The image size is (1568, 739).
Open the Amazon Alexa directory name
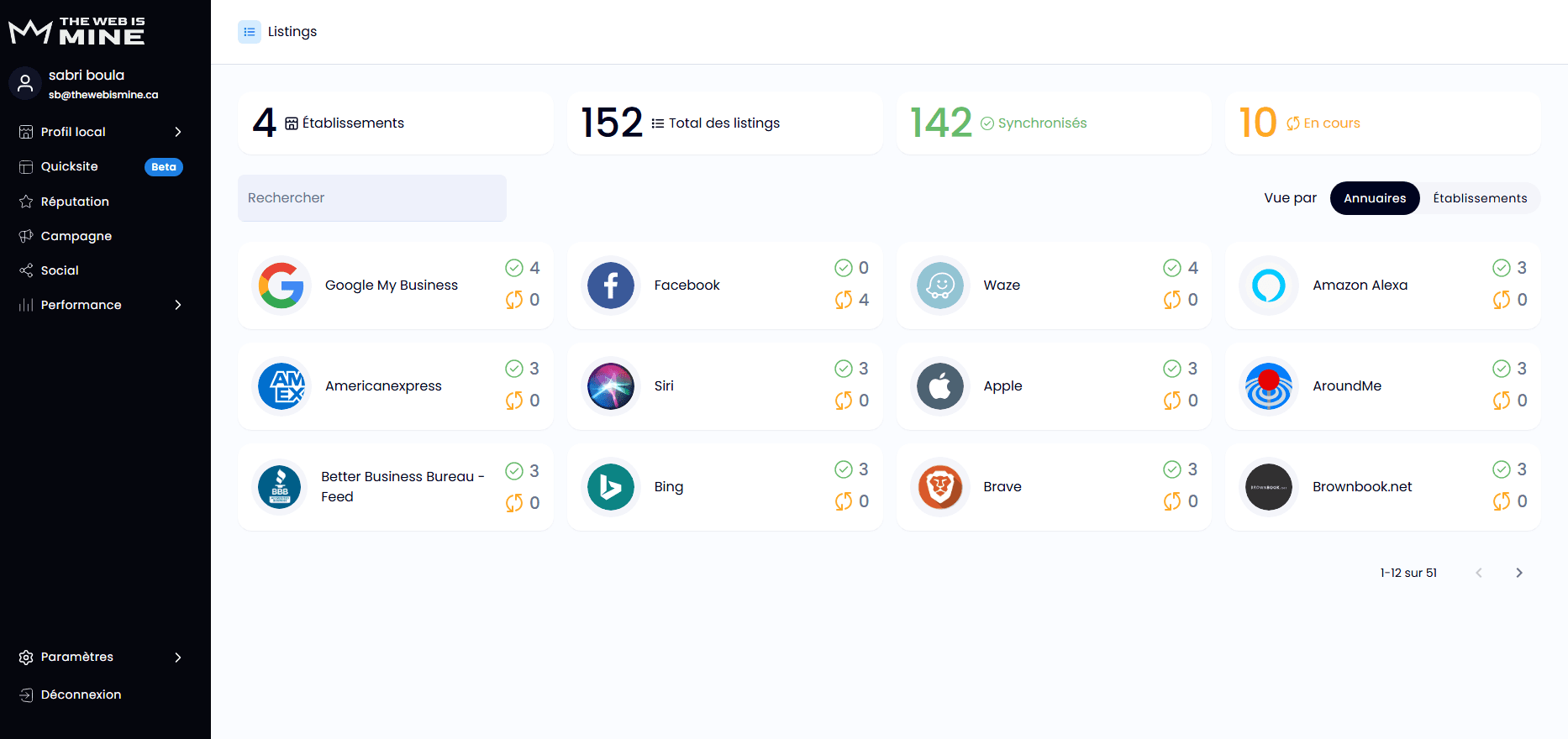point(1360,286)
